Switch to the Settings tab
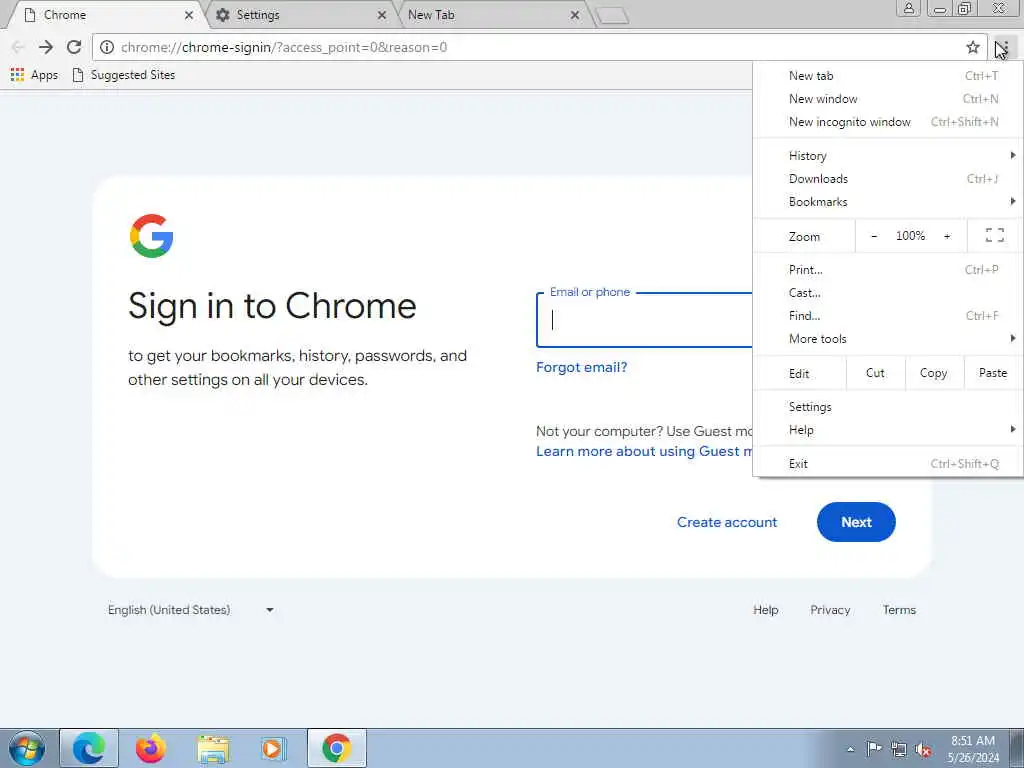Image resolution: width=1024 pixels, height=768 pixels. (297, 15)
